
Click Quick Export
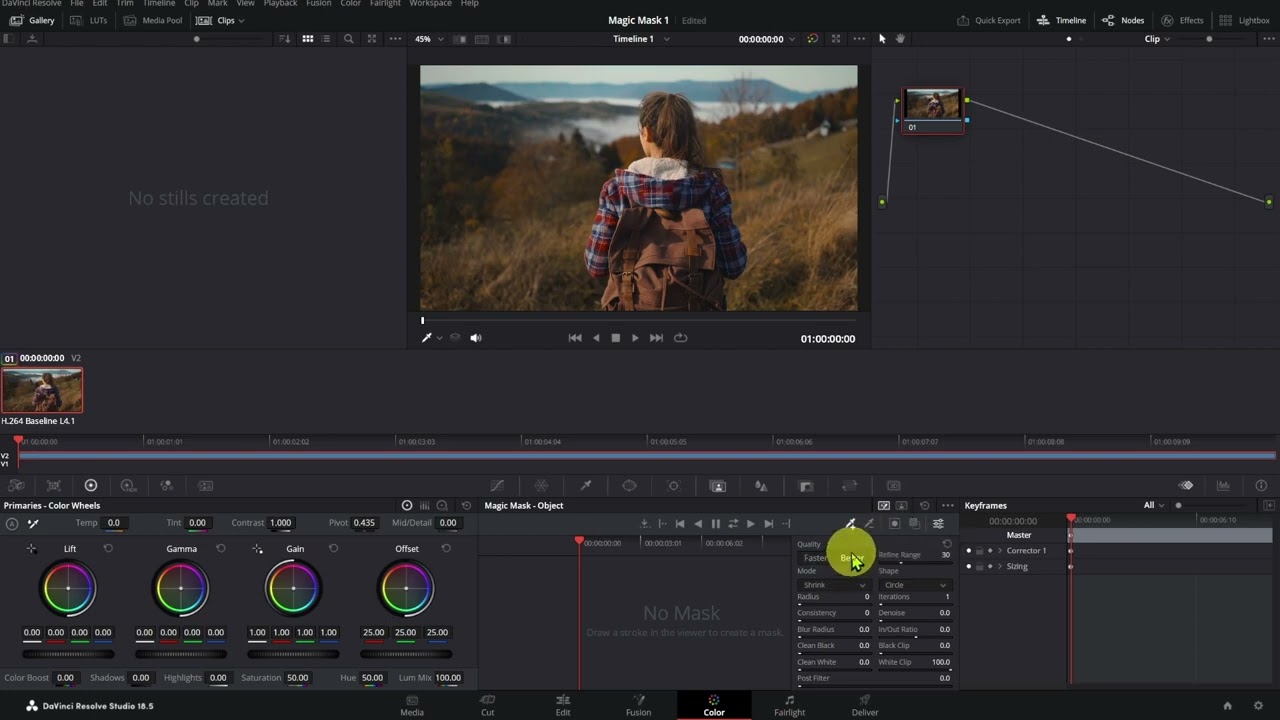point(989,20)
